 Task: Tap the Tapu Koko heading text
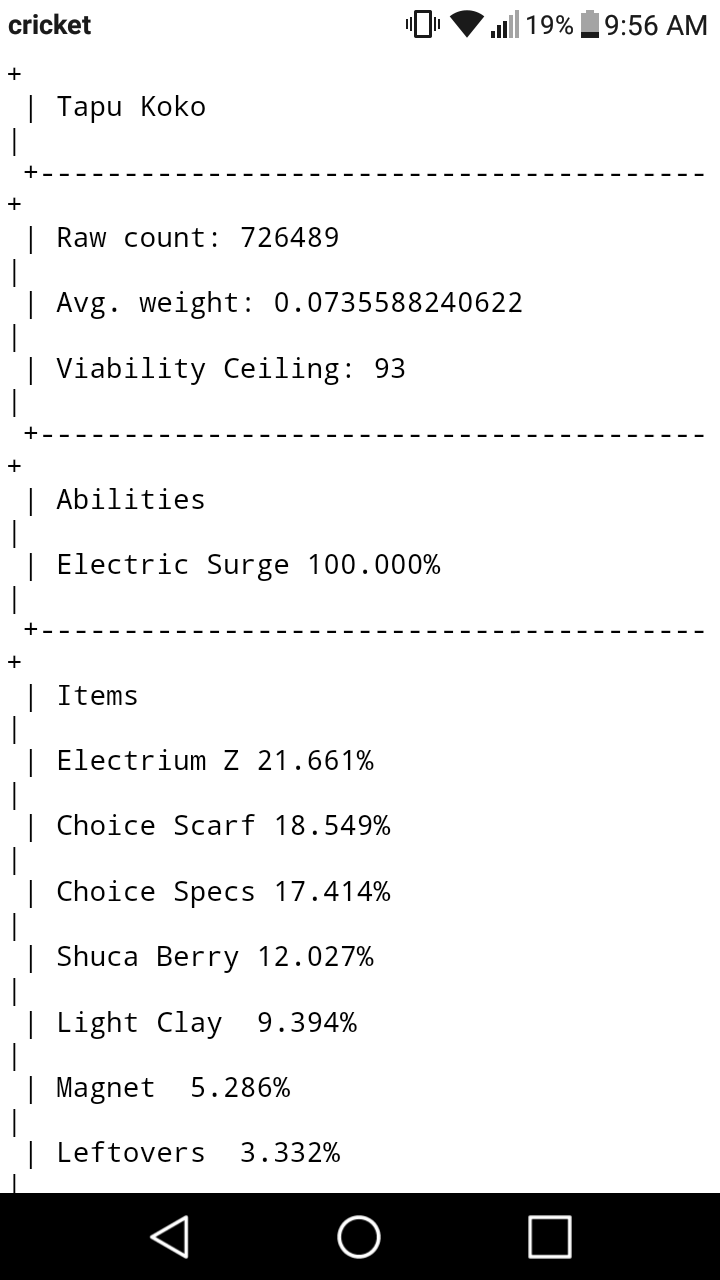coord(131,107)
